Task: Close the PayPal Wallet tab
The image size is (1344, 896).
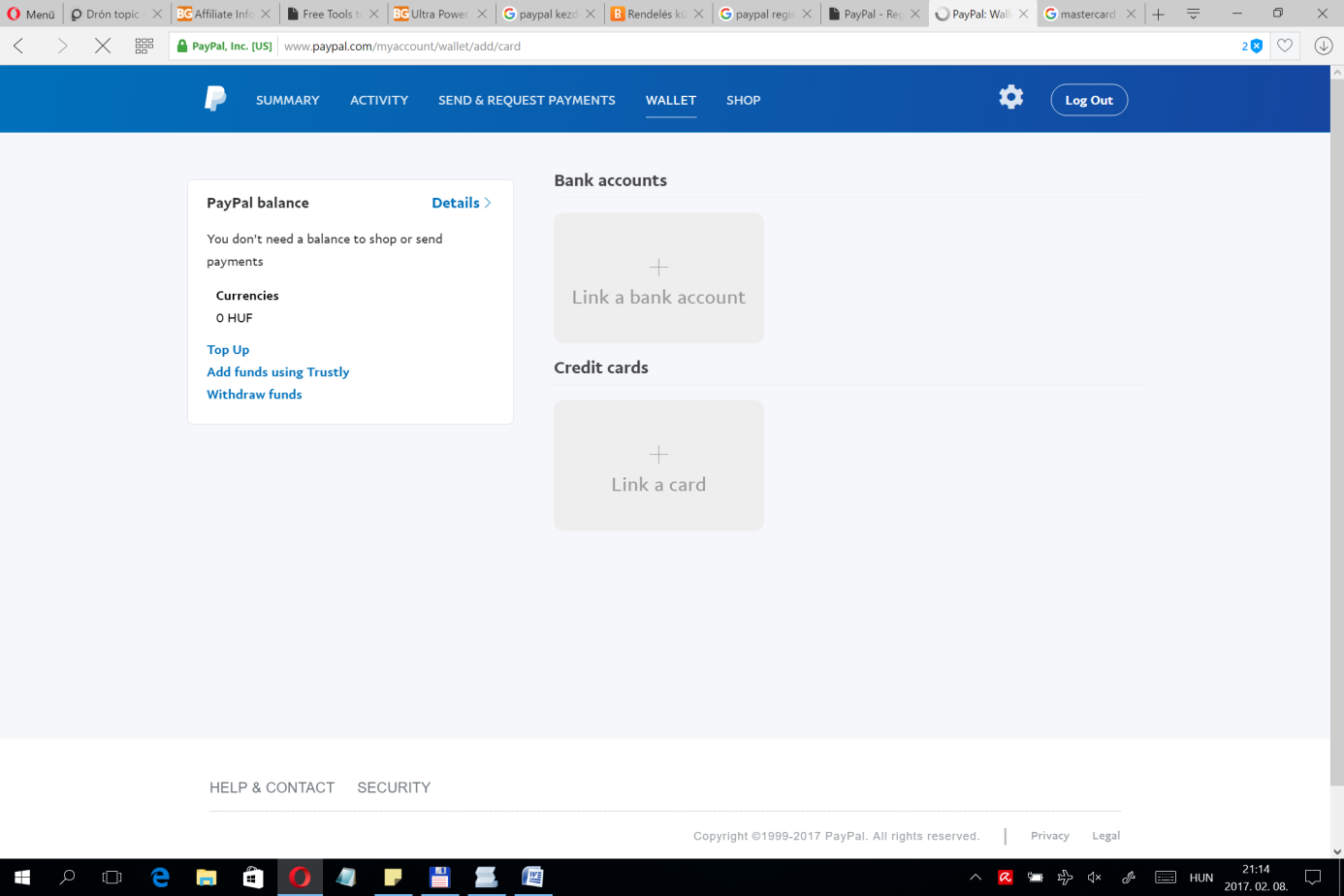Action: (1023, 14)
